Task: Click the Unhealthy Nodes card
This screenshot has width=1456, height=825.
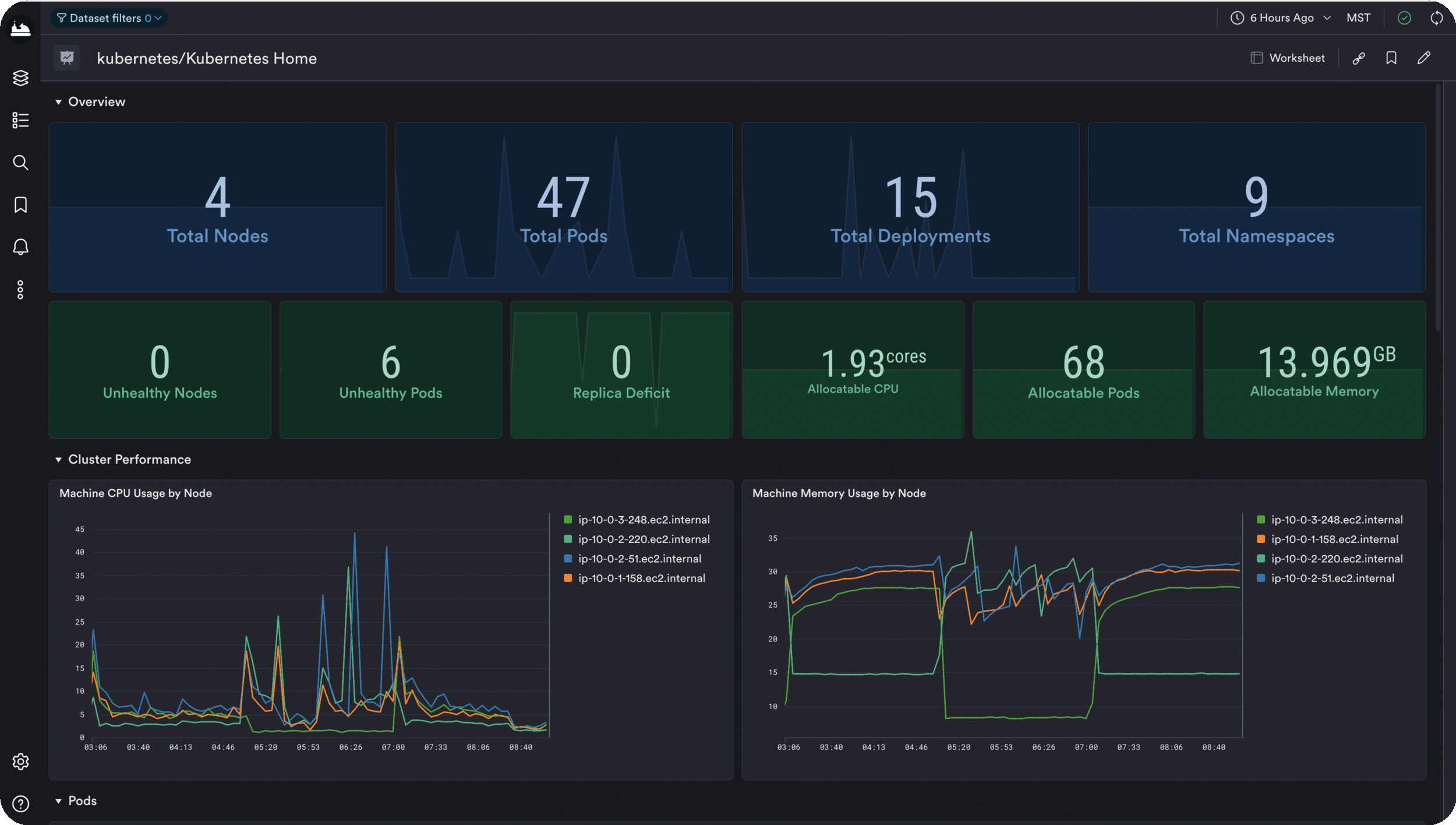Action: tap(160, 370)
